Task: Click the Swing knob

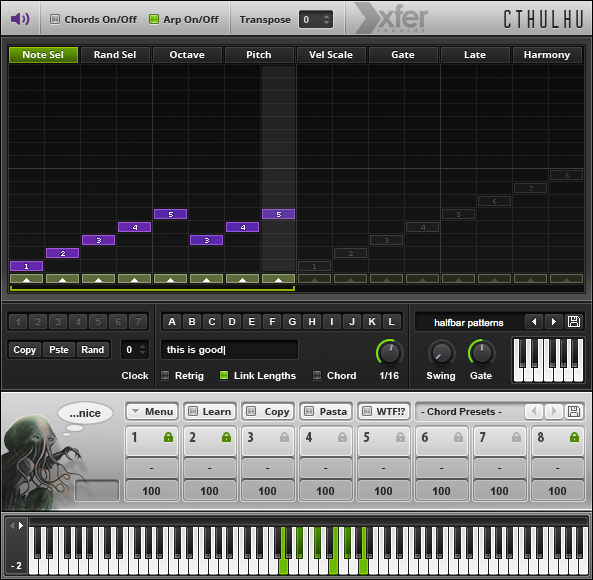Action: [x=441, y=353]
